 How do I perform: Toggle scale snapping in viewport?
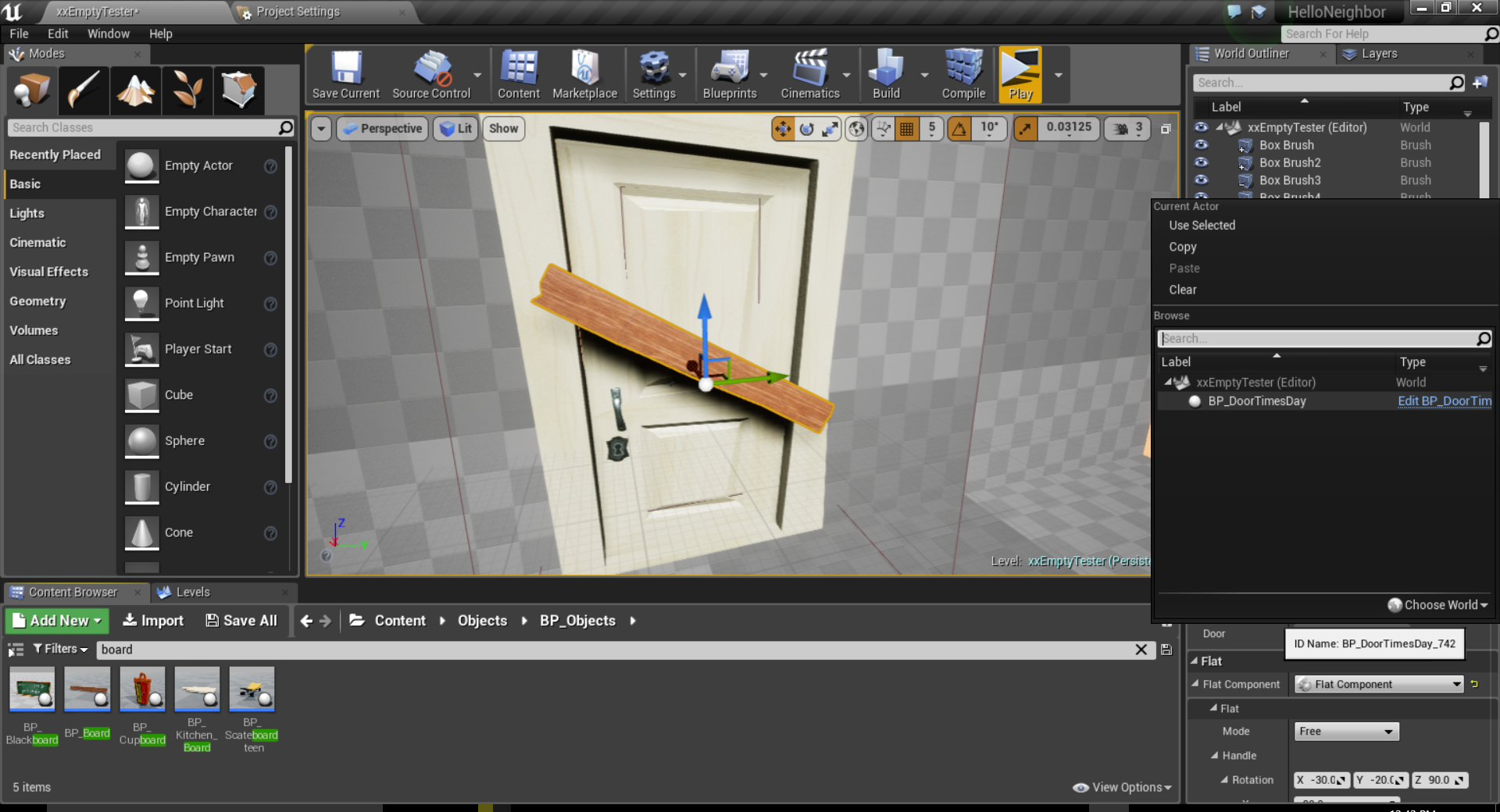1025,129
